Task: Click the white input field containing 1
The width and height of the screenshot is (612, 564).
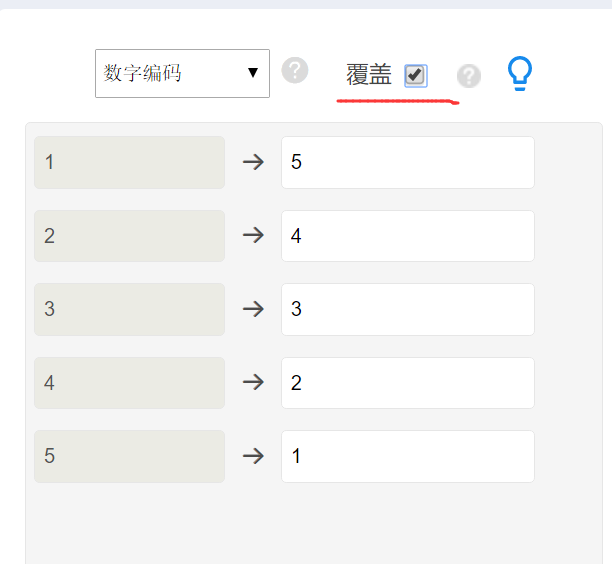Action: [x=407, y=456]
